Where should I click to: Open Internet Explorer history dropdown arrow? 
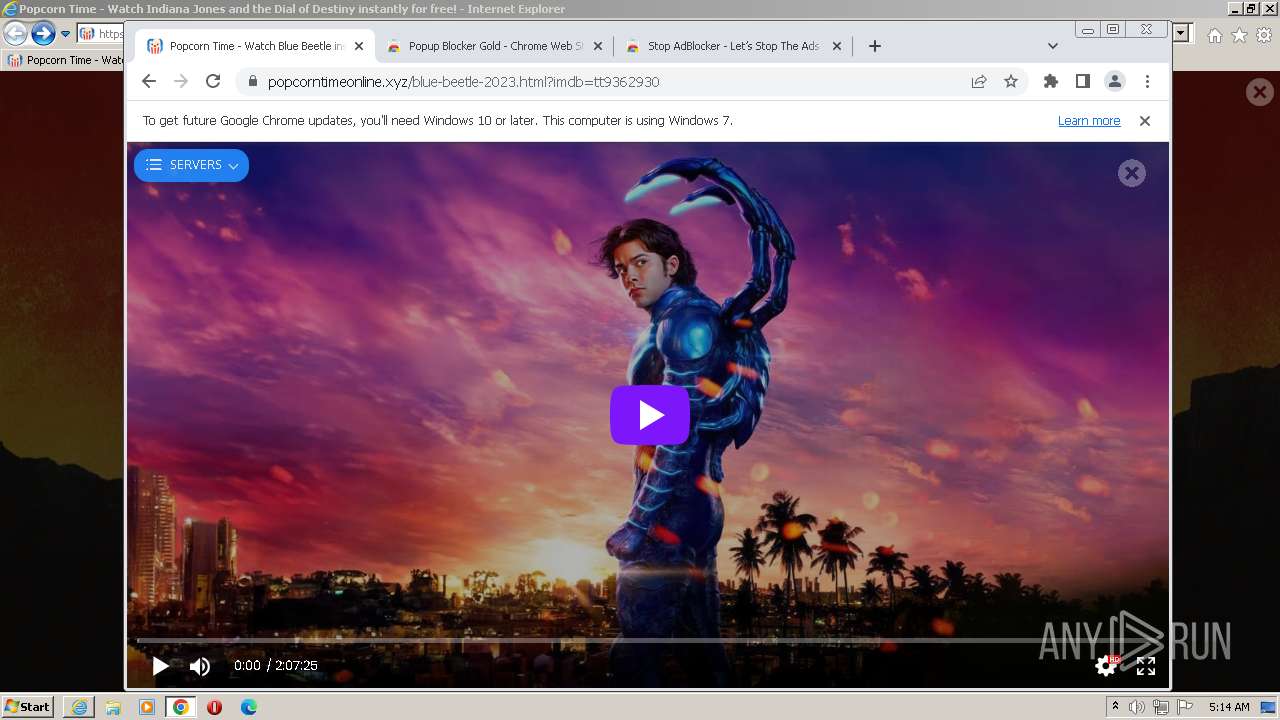[65, 34]
